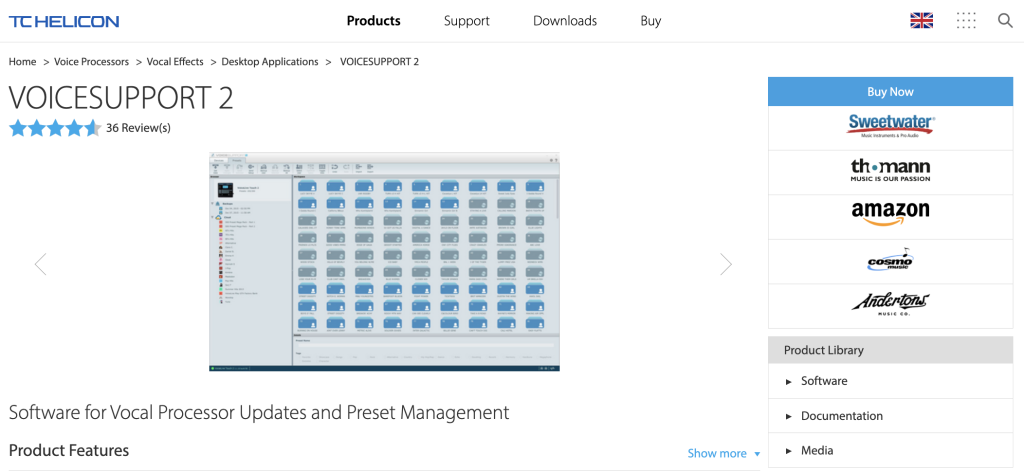The image size is (1024, 473).
Task: Open the UK flag language selector
Action: (921, 21)
